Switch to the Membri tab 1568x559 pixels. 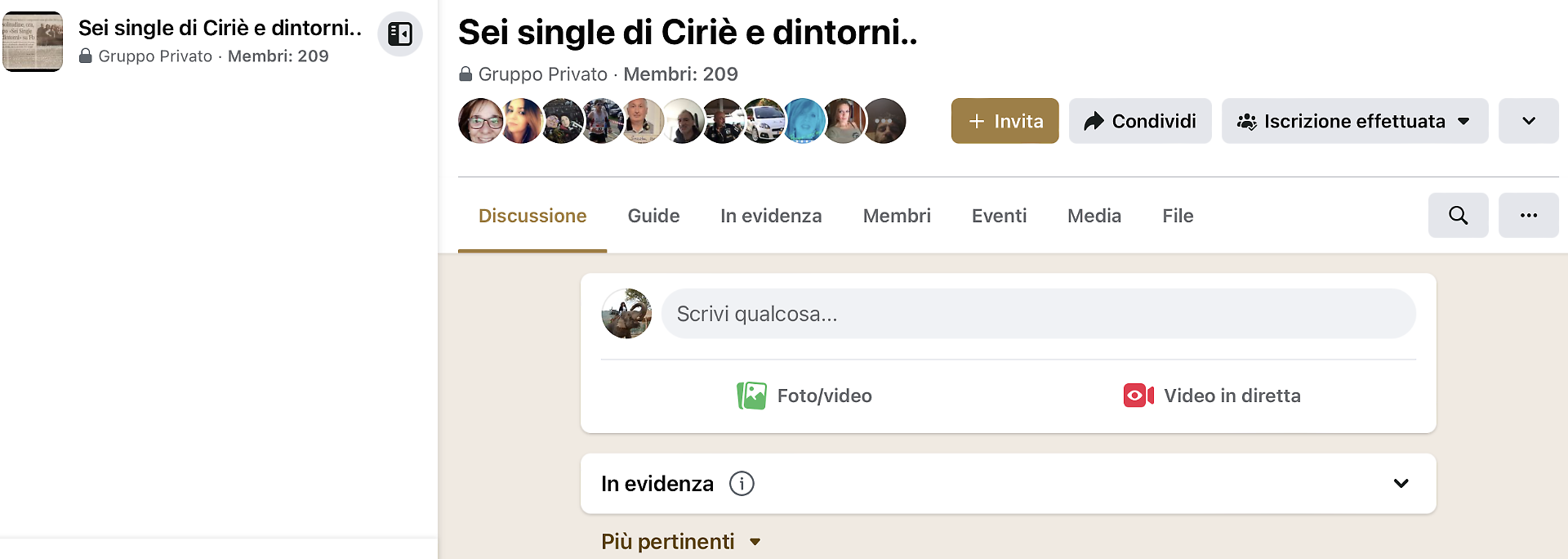click(896, 216)
